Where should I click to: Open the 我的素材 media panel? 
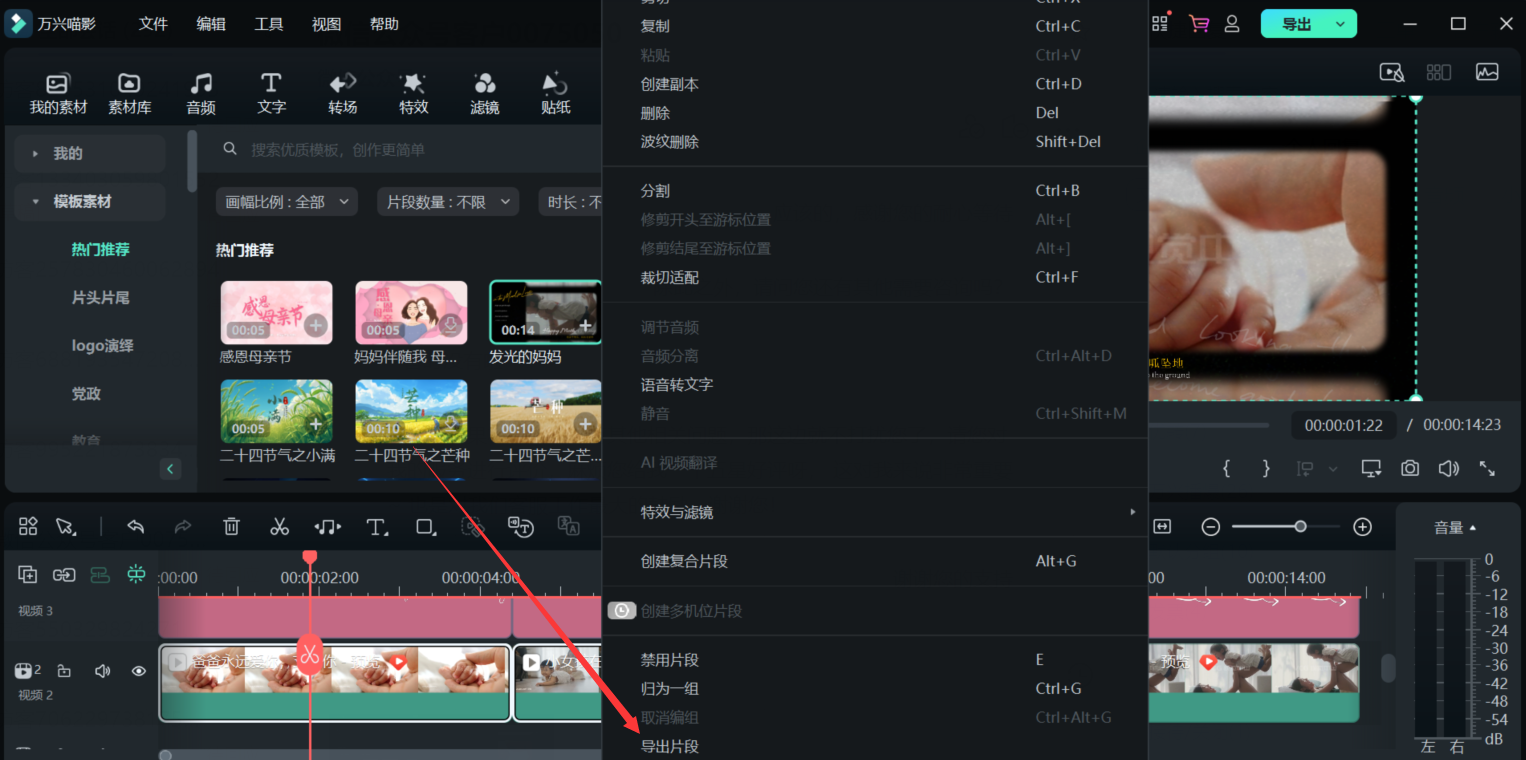58,93
